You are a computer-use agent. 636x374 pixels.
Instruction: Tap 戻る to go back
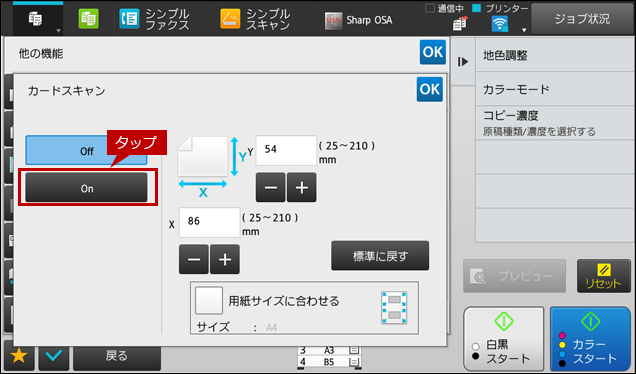pyautogui.click(x=117, y=356)
